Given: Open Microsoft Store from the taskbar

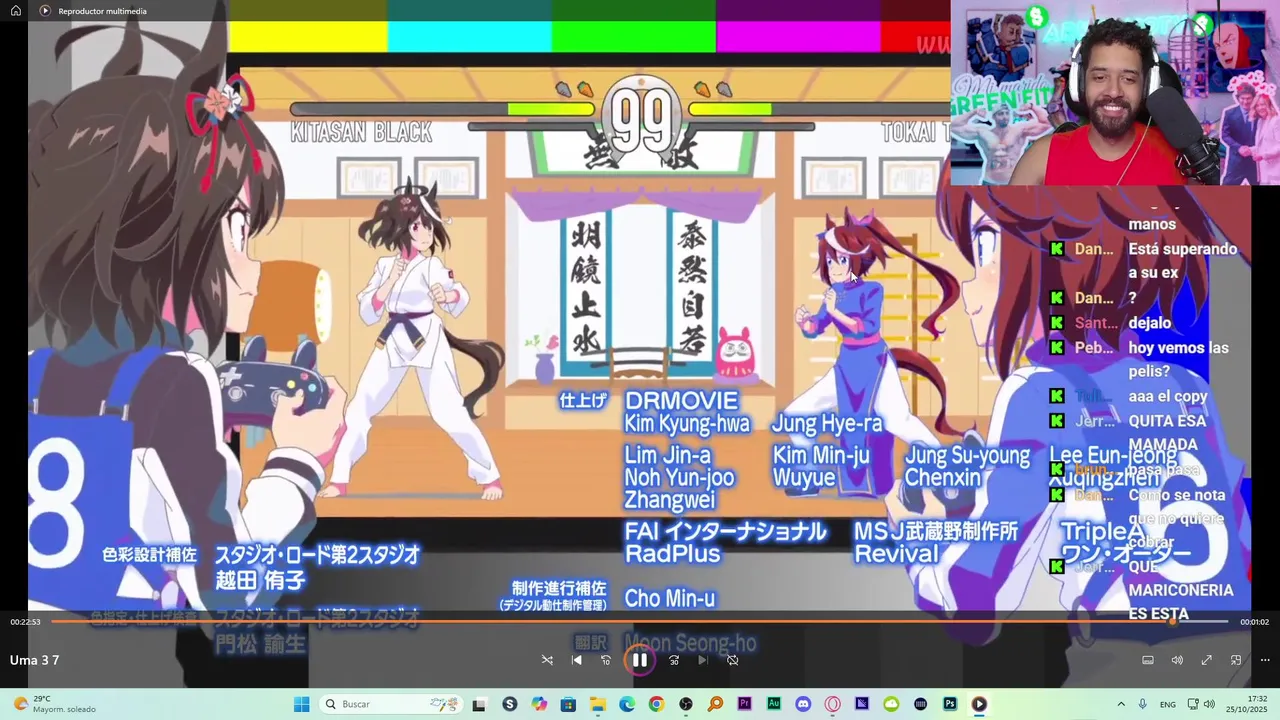Looking at the screenshot, I should coord(568,704).
